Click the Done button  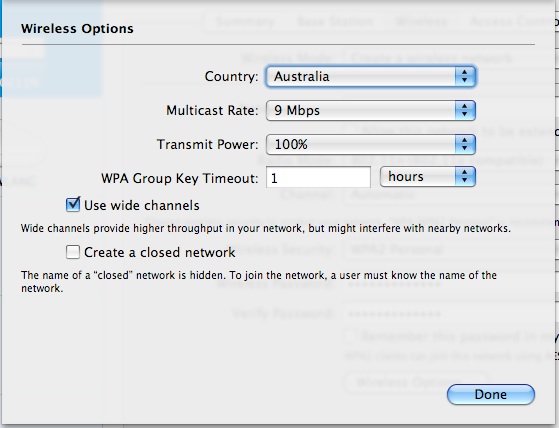click(x=491, y=395)
